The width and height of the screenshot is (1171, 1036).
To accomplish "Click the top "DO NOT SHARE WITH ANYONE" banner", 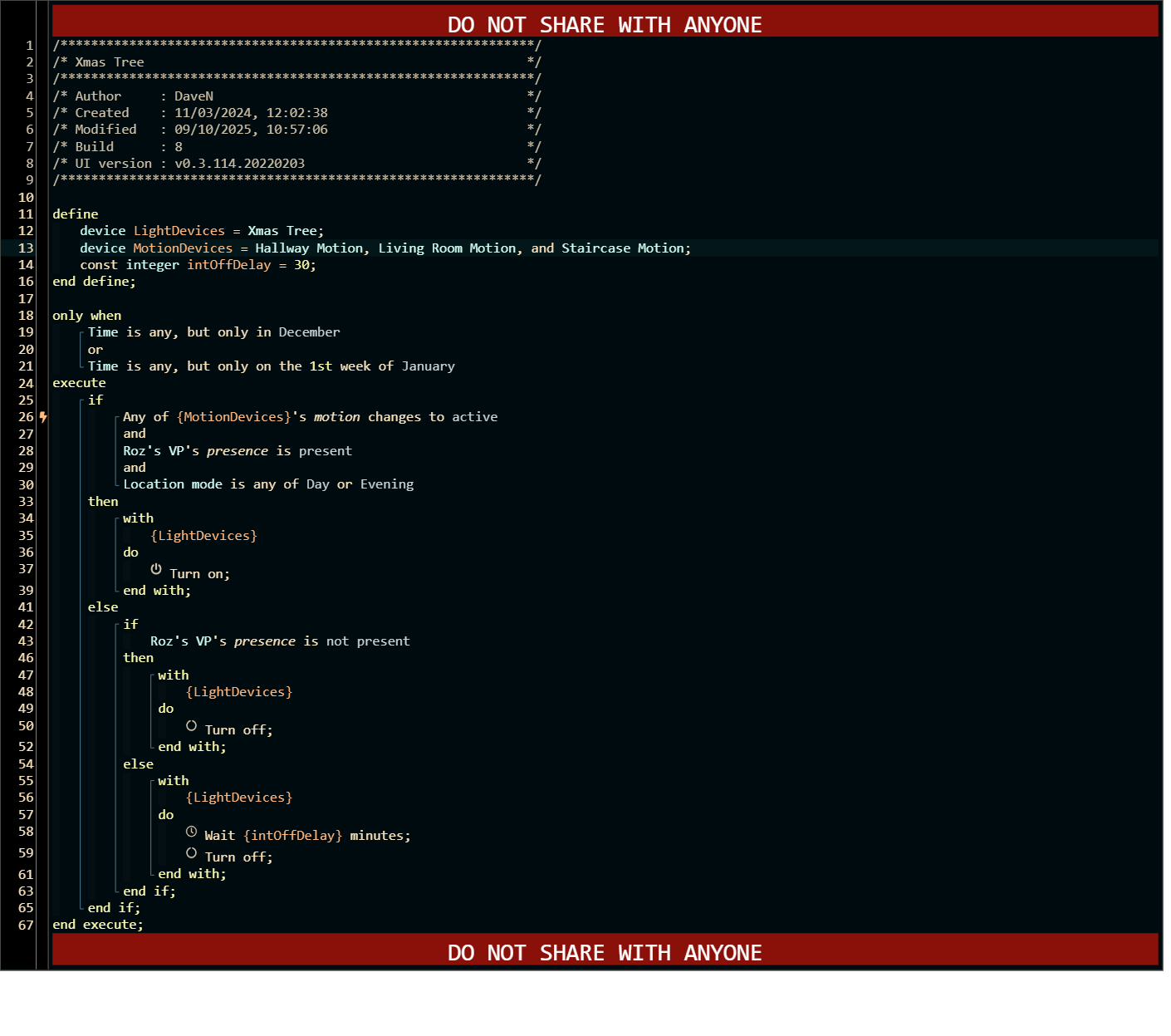I will 604,24.
